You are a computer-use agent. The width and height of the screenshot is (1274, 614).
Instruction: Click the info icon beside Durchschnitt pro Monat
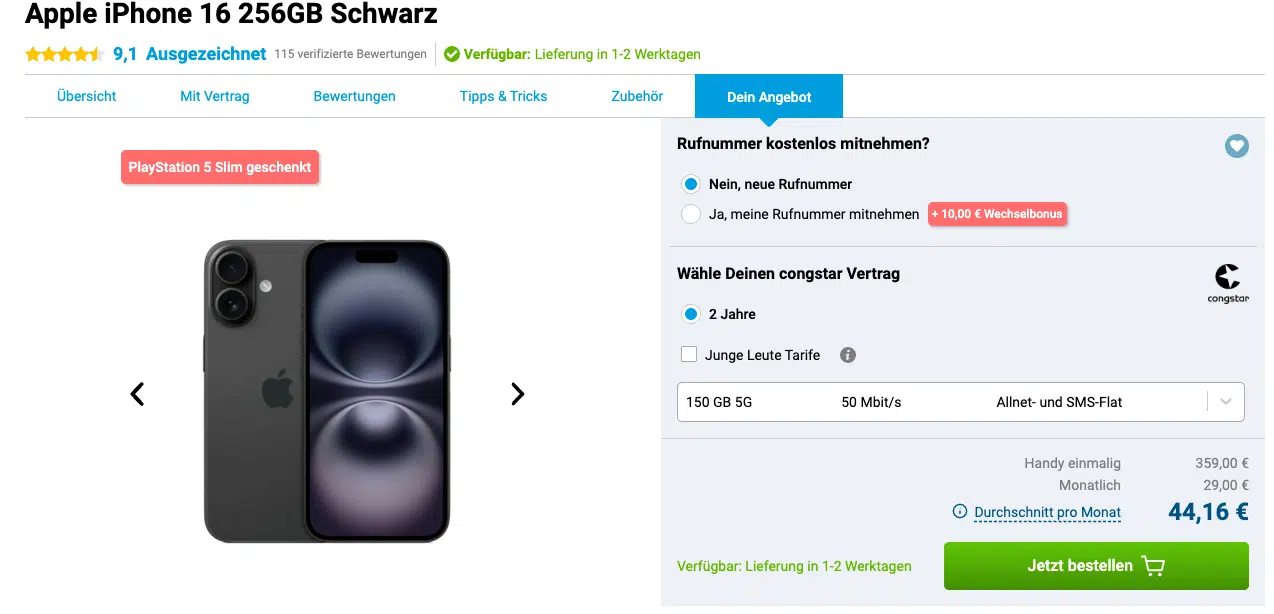(x=960, y=512)
